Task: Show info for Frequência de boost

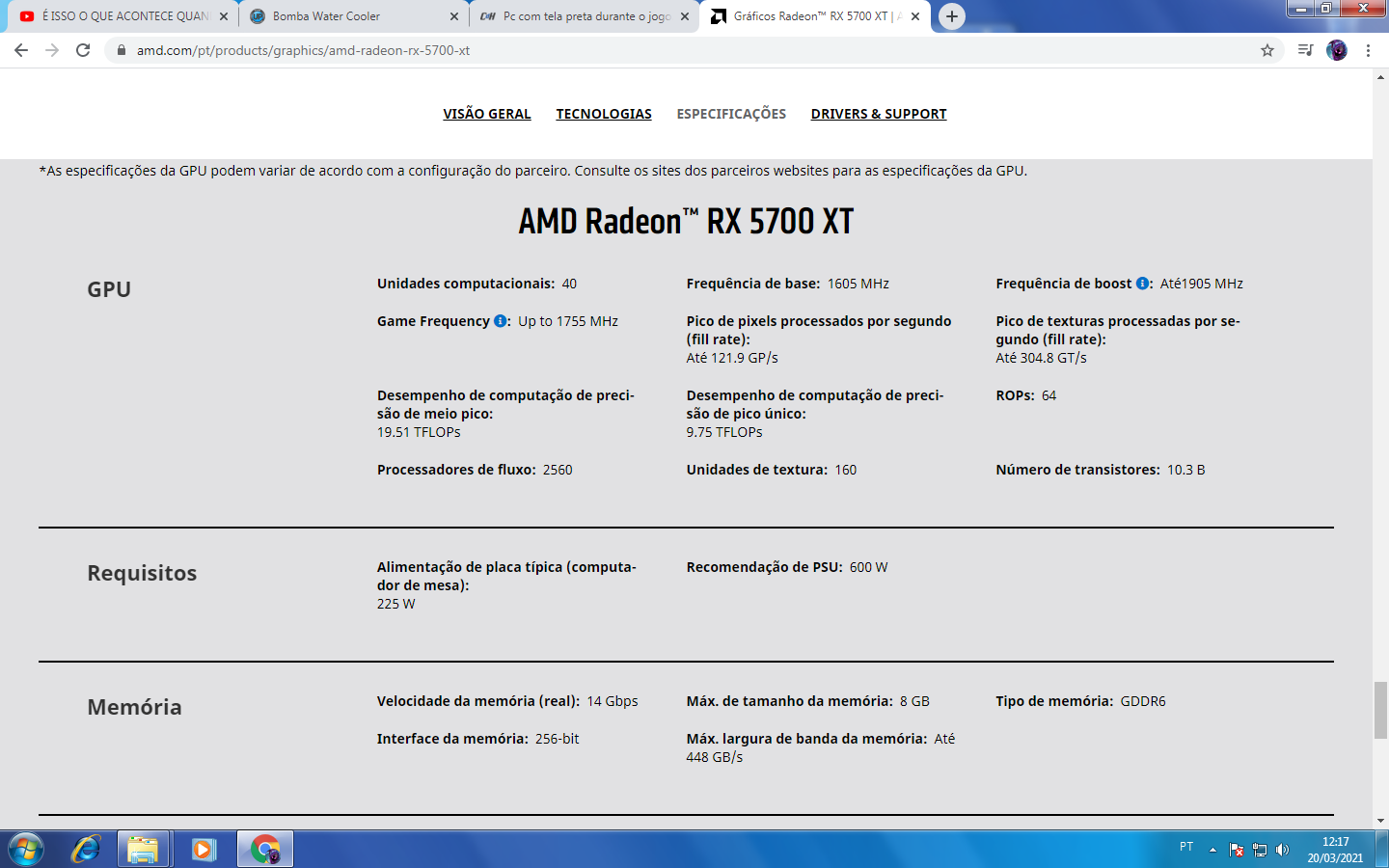Action: (x=1142, y=284)
